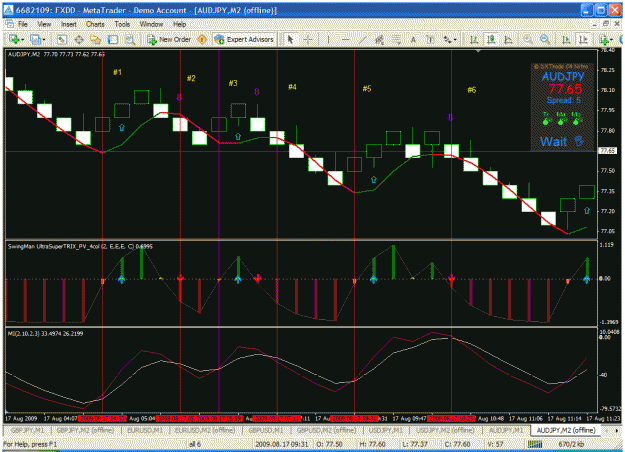Select the Crosshair tool
Image resolution: width=625 pixels, height=452 pixels.
308,39
